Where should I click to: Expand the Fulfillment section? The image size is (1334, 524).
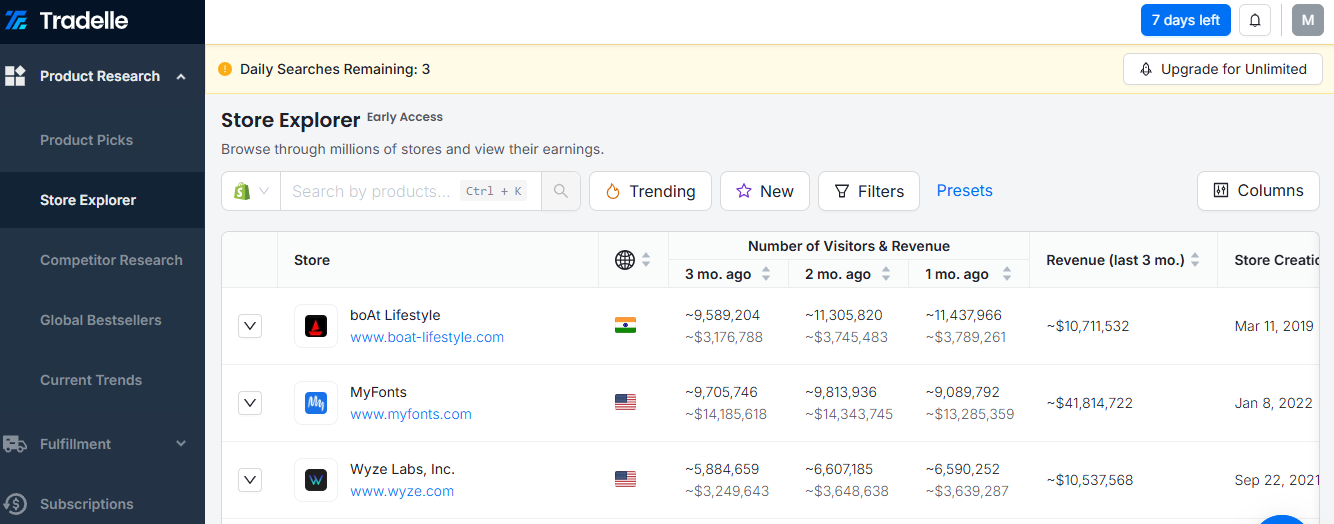[x=181, y=444]
